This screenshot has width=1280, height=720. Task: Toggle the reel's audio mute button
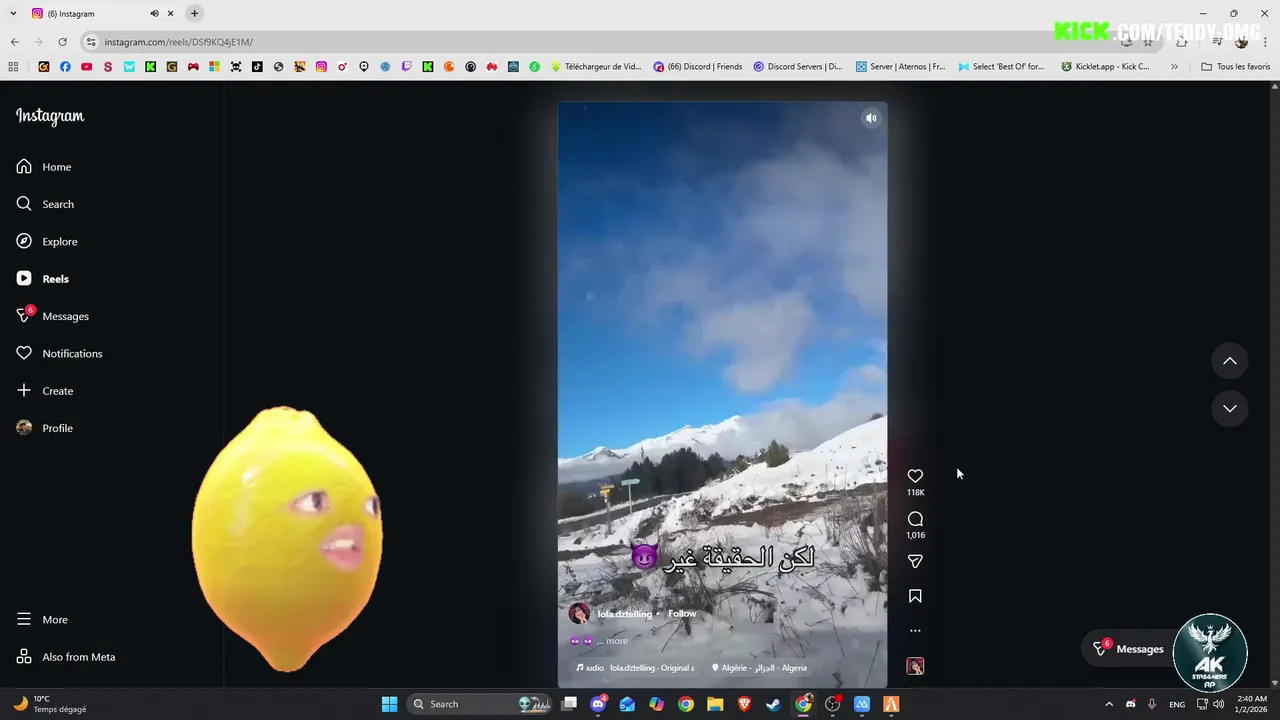871,118
